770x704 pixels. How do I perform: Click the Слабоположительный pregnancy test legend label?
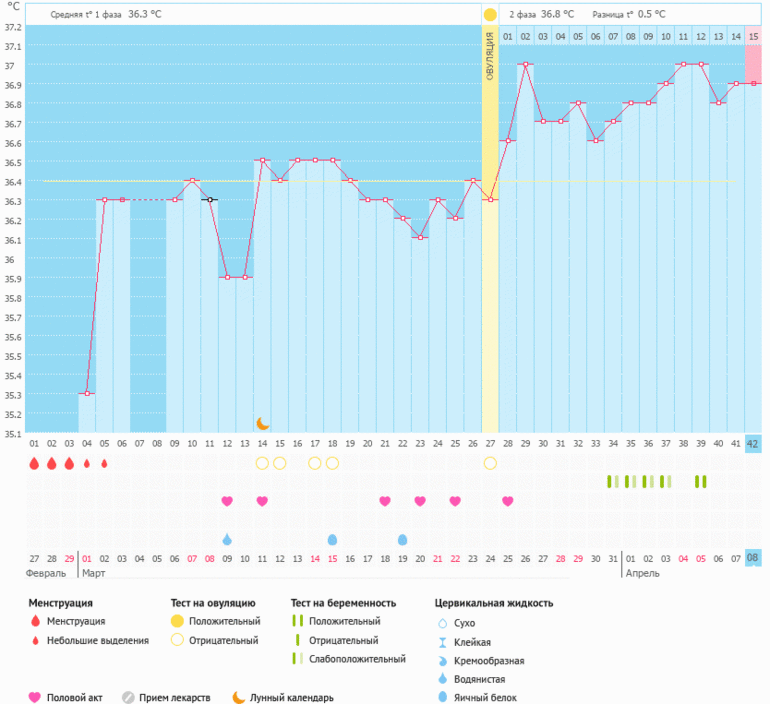[x=357, y=659]
